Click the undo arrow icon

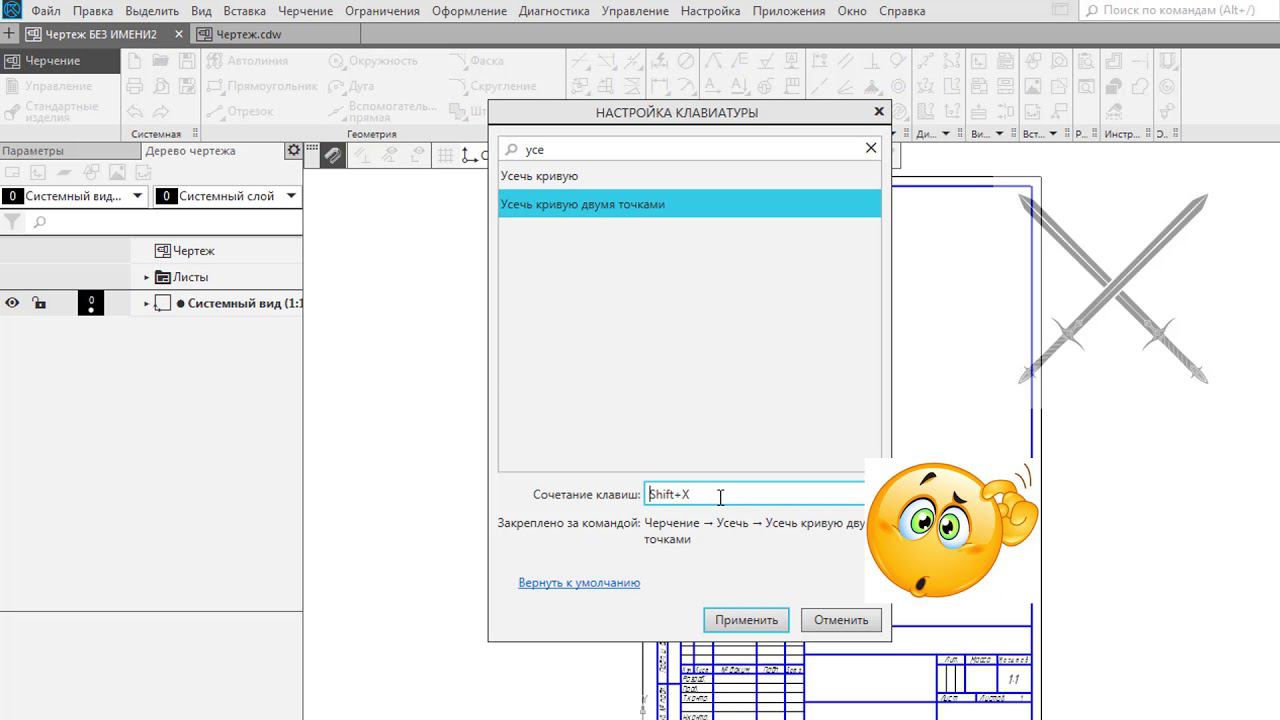click(135, 111)
